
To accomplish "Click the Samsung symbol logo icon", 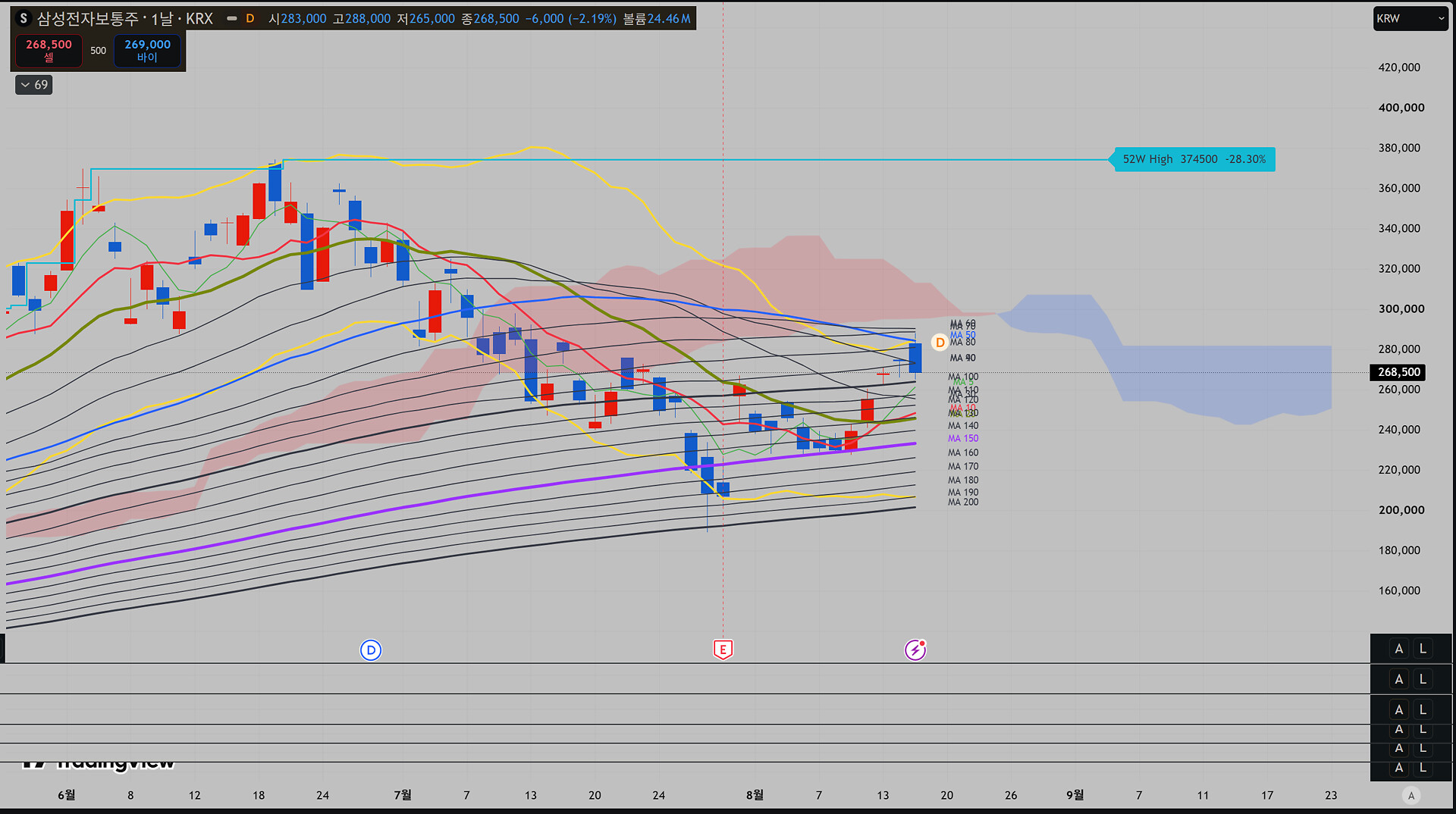I will pos(24,18).
